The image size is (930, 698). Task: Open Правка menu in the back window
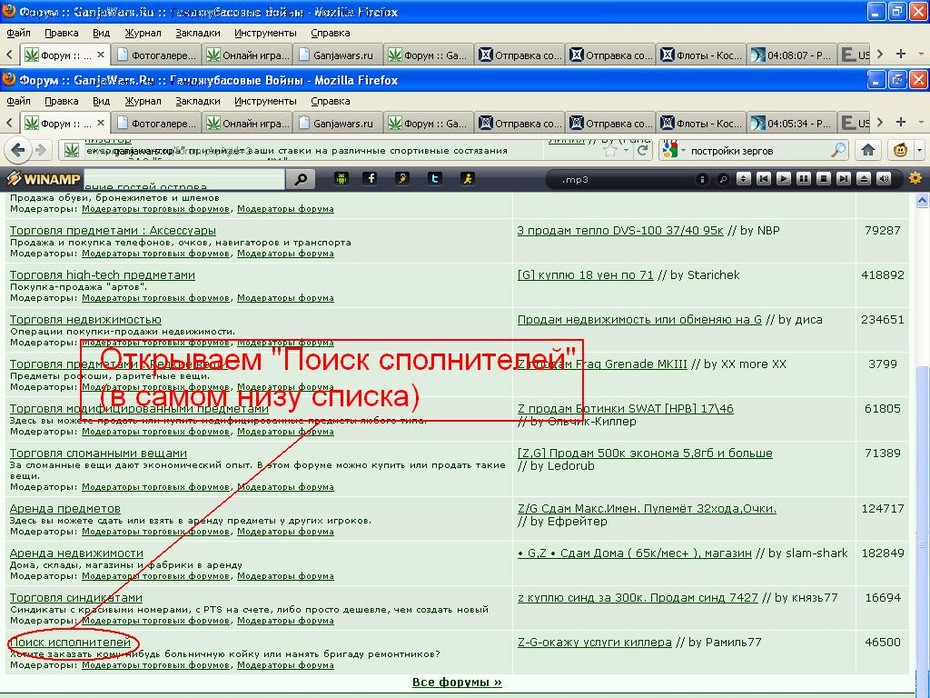[x=61, y=33]
